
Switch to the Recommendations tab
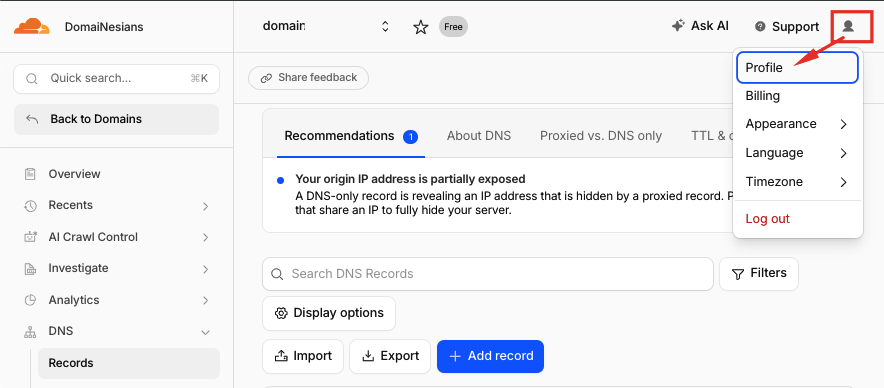pos(351,136)
